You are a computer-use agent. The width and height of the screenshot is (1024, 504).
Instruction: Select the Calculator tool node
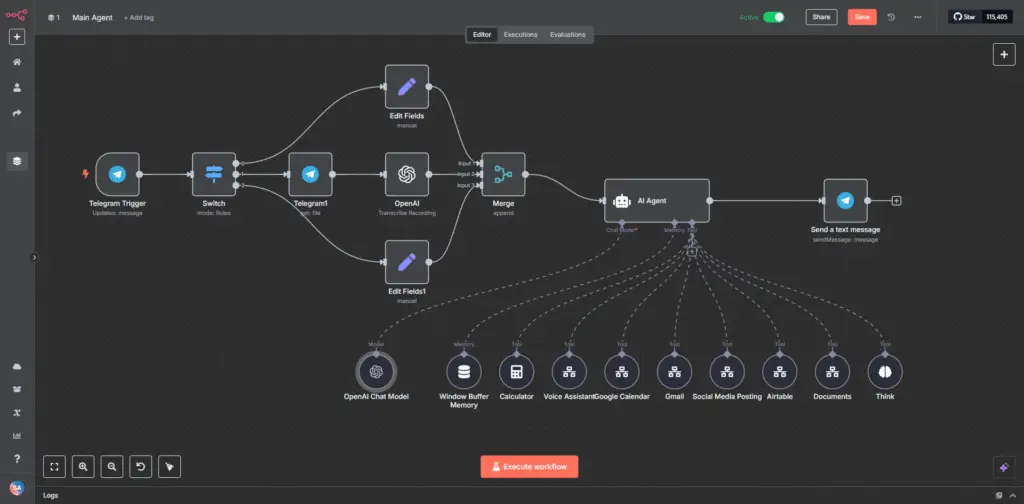coord(517,372)
